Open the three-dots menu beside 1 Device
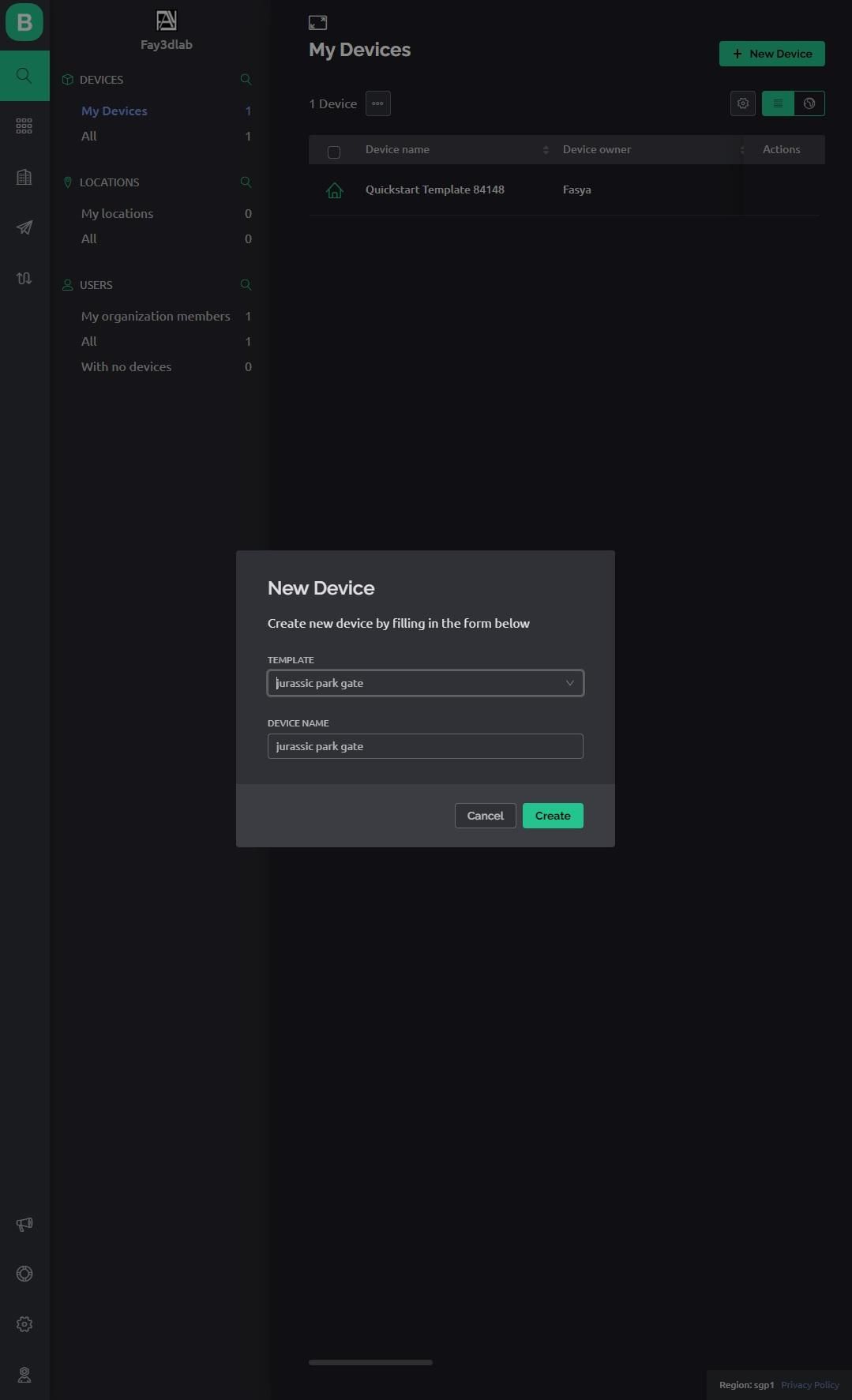Image resolution: width=852 pixels, height=1400 pixels. coord(378,103)
